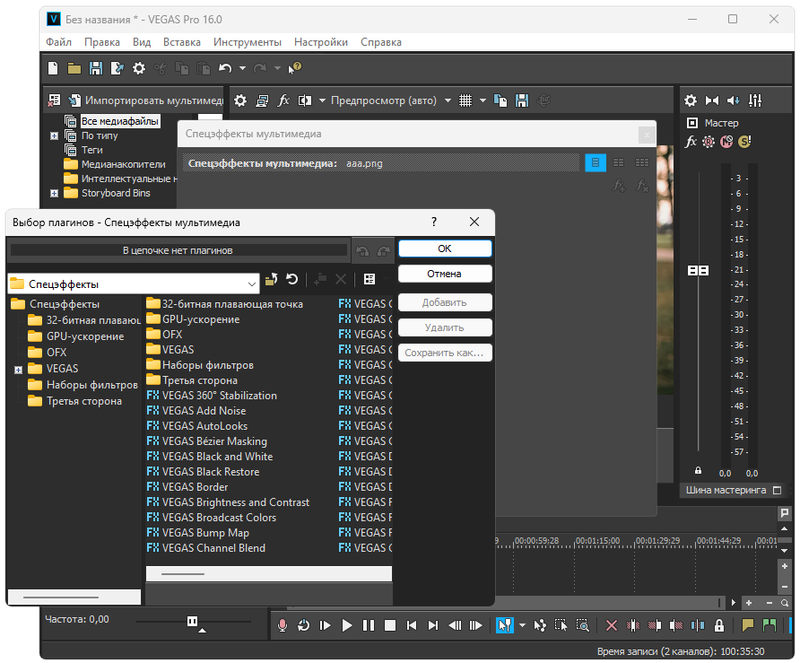Viewport: 800px width, 663px height.
Task: Open the Вставка menu
Action: click(181, 42)
